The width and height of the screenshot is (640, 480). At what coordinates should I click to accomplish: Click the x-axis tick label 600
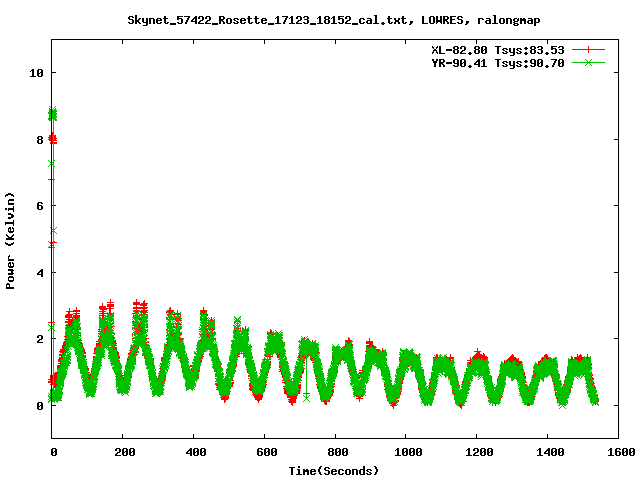coord(267,452)
